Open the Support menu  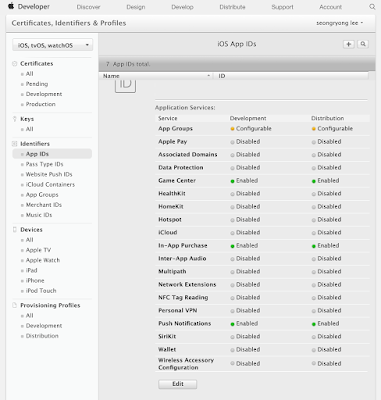282,7
